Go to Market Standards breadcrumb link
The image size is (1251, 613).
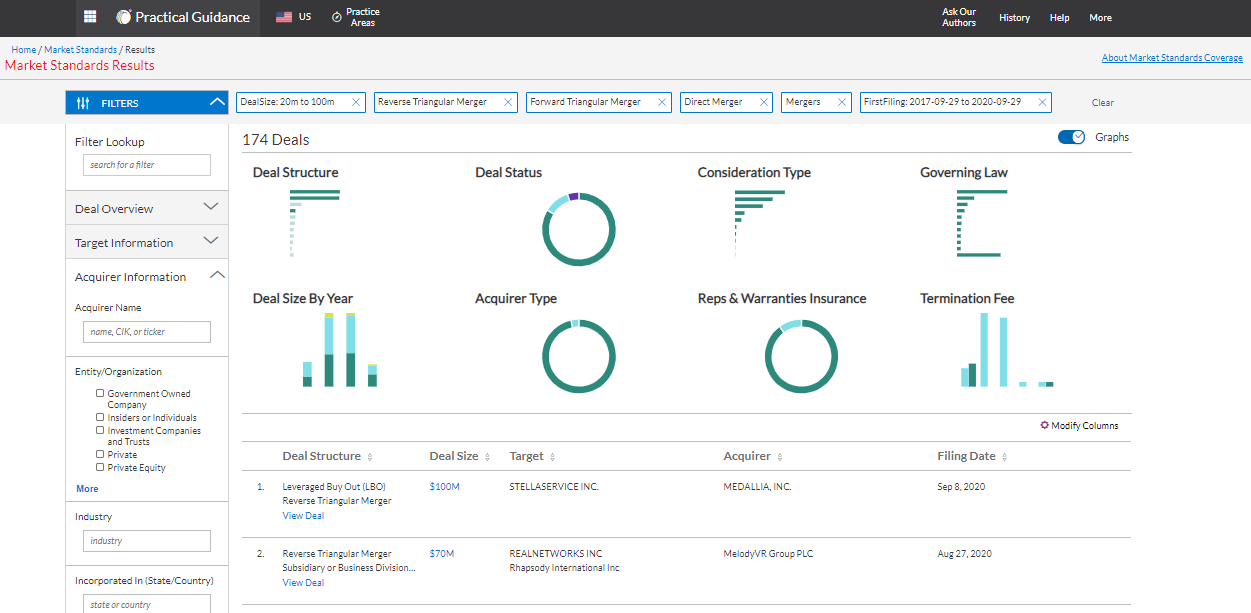click(x=80, y=49)
